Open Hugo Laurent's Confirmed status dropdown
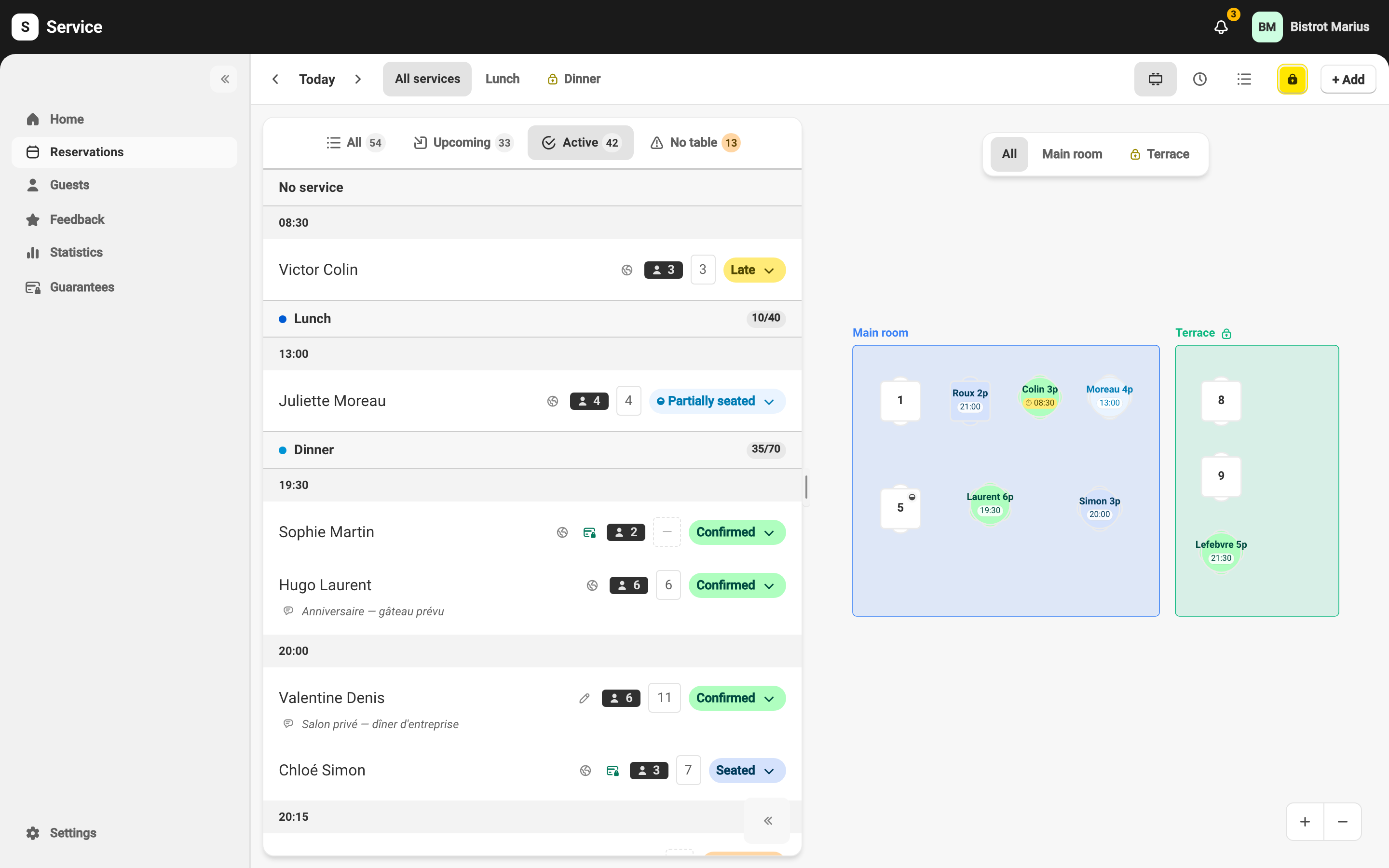 click(x=737, y=585)
